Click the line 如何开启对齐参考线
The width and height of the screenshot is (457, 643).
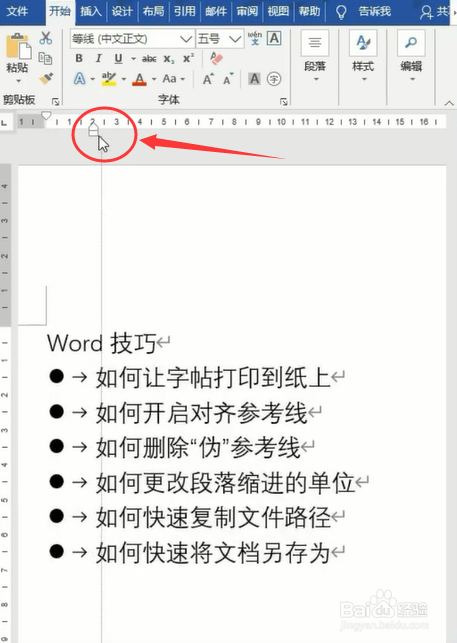point(201,413)
